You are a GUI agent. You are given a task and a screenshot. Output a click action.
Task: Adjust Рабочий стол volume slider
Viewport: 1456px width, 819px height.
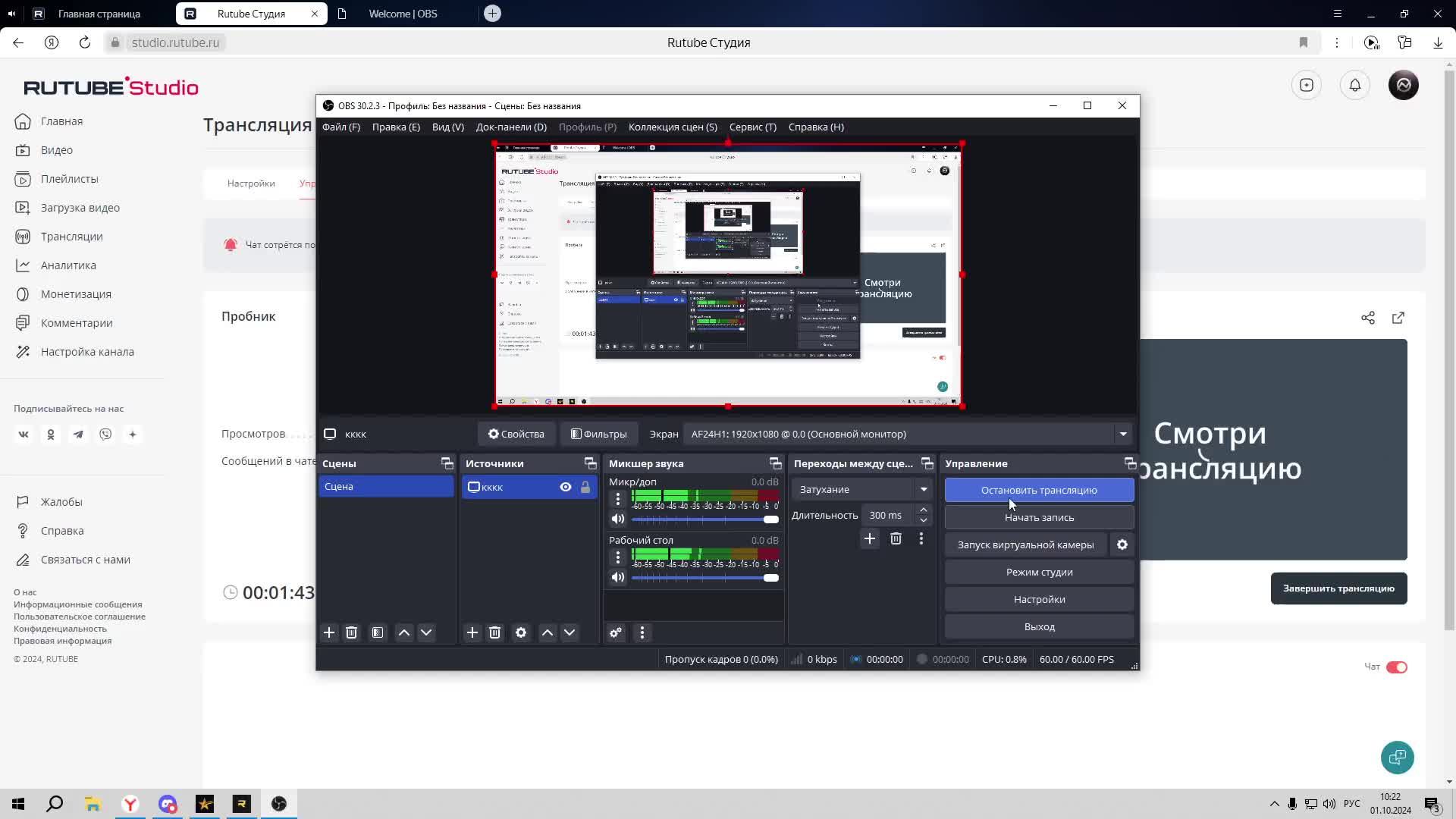click(x=705, y=578)
